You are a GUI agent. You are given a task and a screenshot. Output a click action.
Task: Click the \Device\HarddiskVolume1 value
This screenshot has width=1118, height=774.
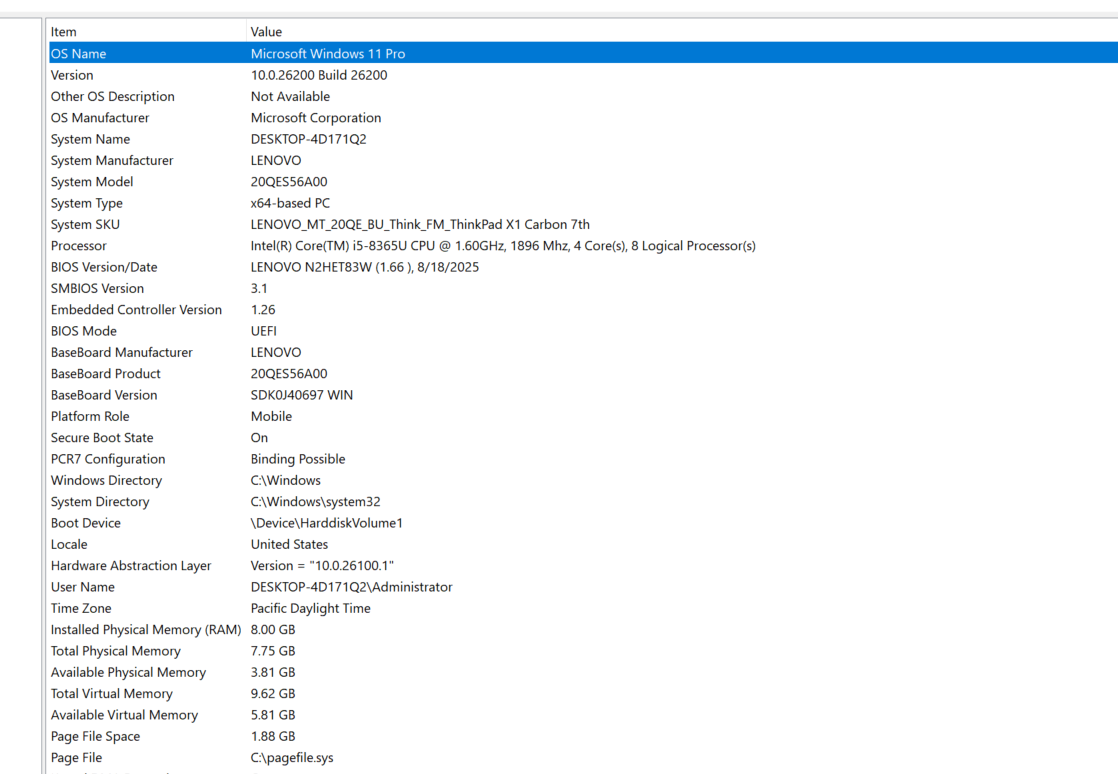tap(327, 524)
